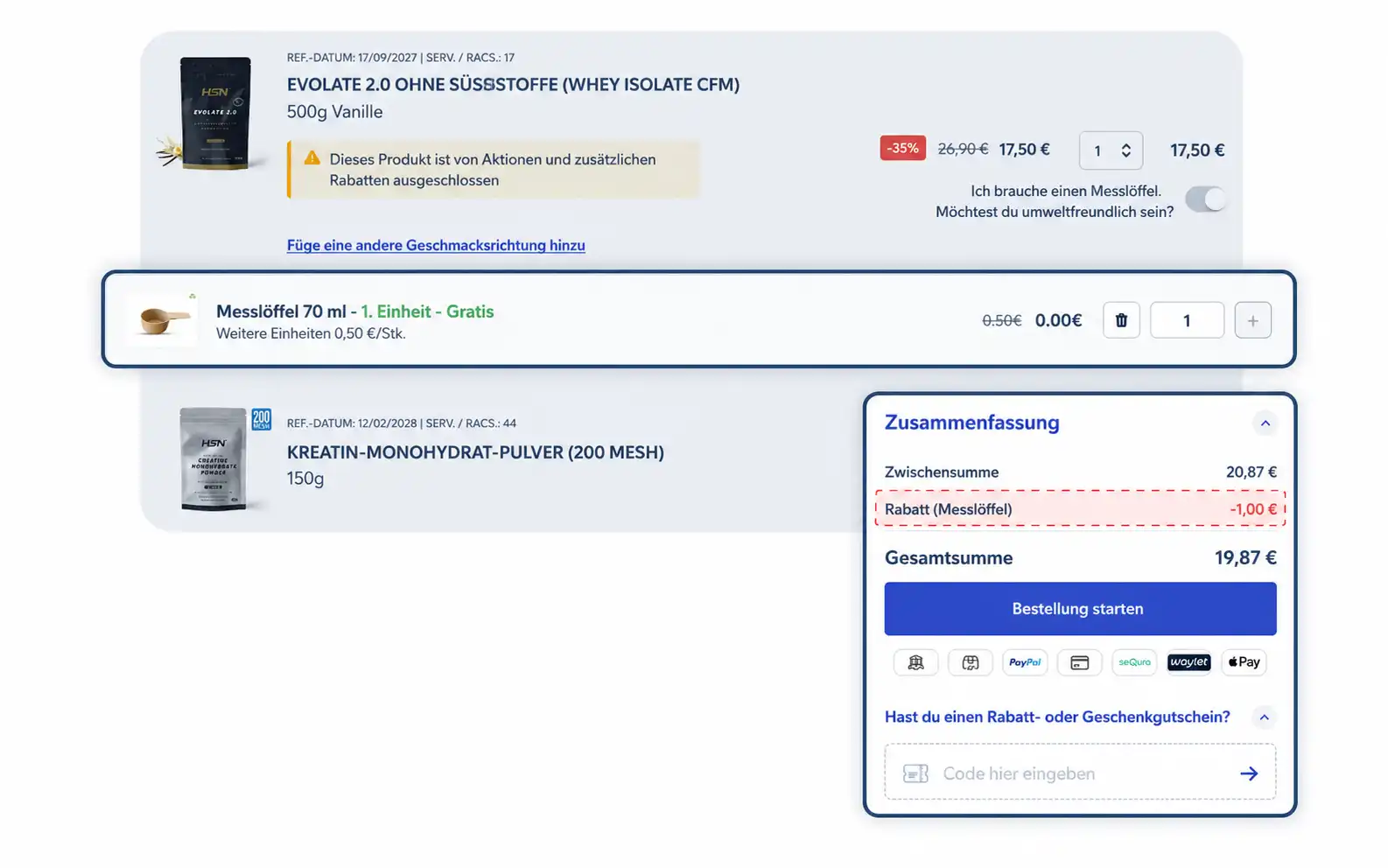Select the Apple Pay icon
Viewport: 1388px width, 868px height.
1244,662
